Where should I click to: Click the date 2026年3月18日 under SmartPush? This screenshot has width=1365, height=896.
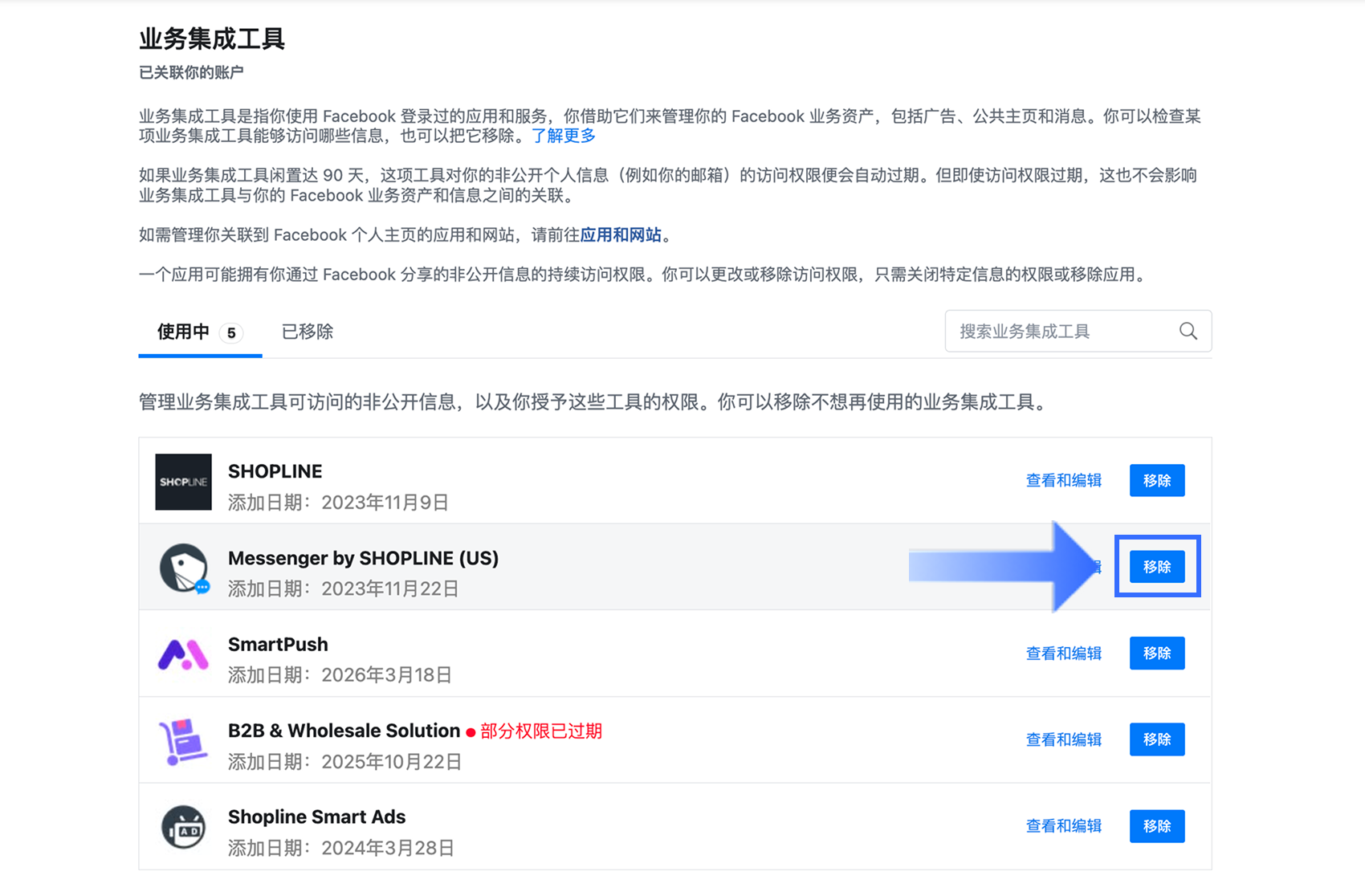(x=386, y=675)
